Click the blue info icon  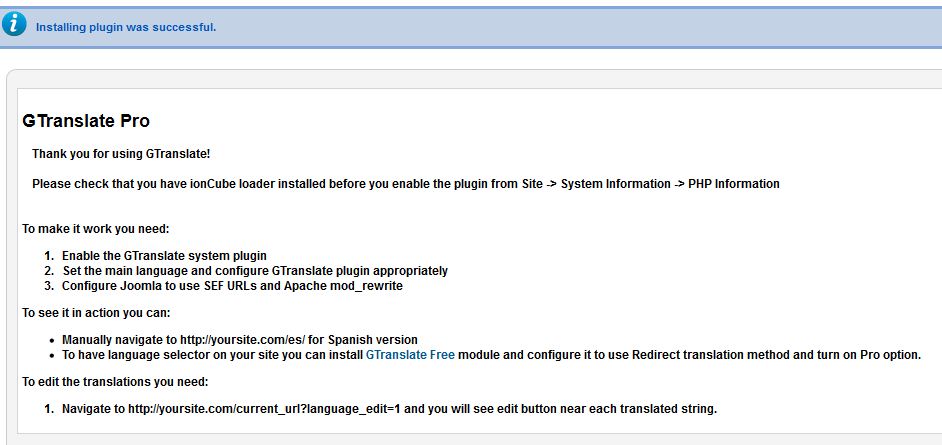click(14, 24)
